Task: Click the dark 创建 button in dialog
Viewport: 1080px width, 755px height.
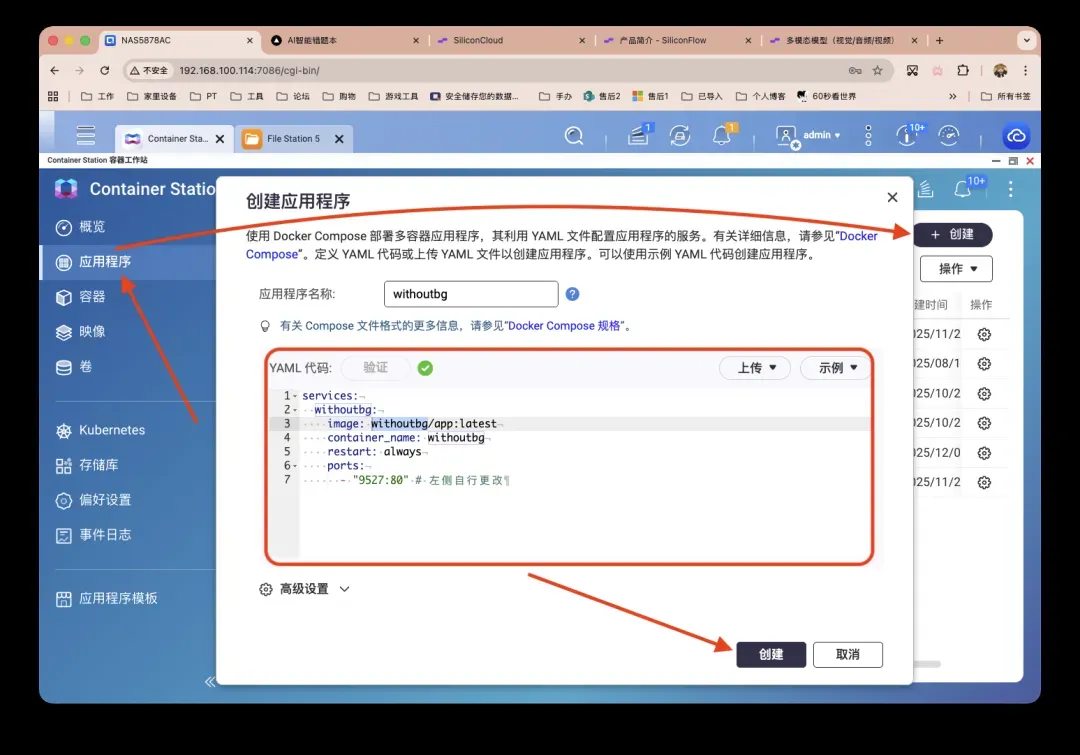Action: 771,654
